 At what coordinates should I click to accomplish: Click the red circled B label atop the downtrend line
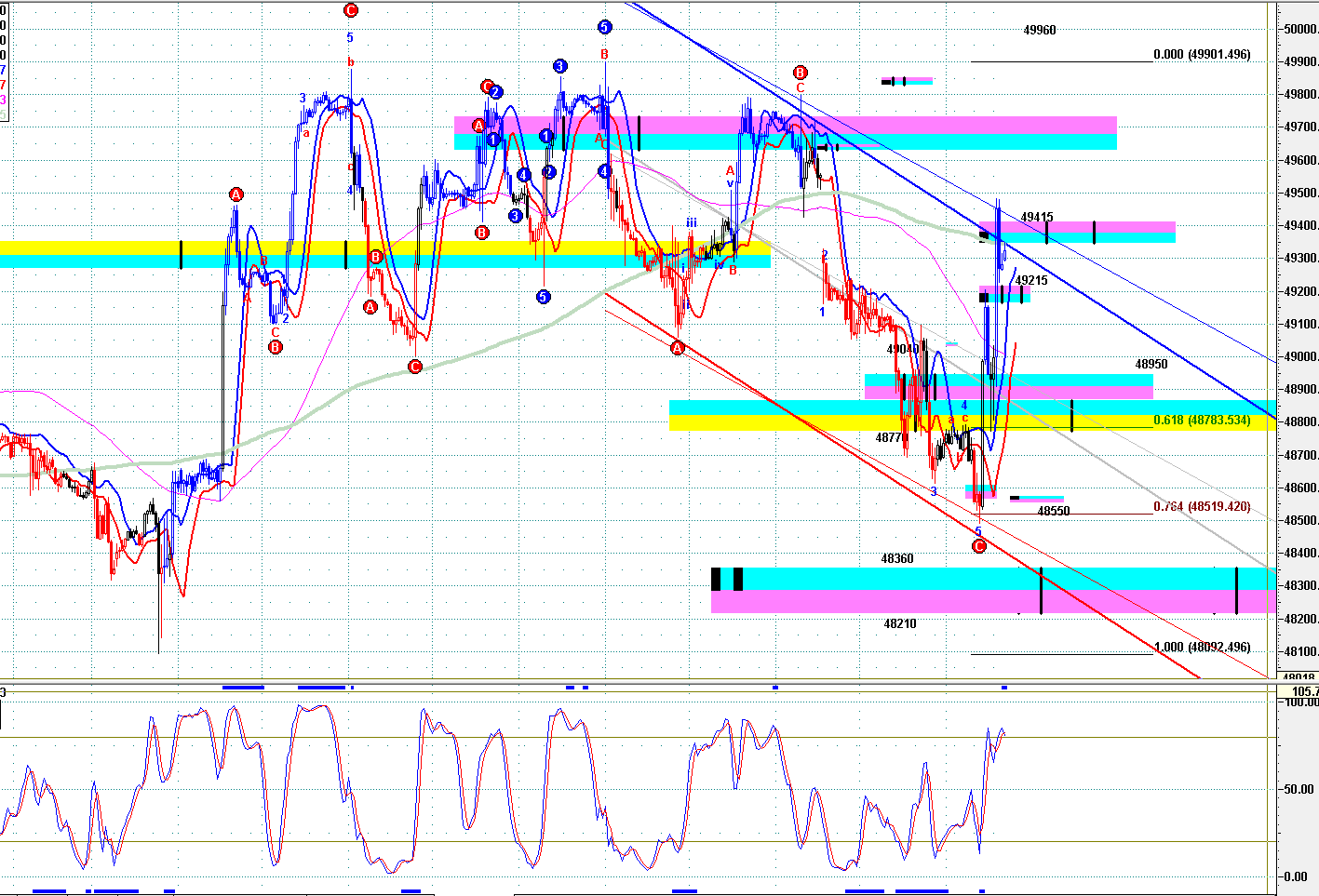800,73
